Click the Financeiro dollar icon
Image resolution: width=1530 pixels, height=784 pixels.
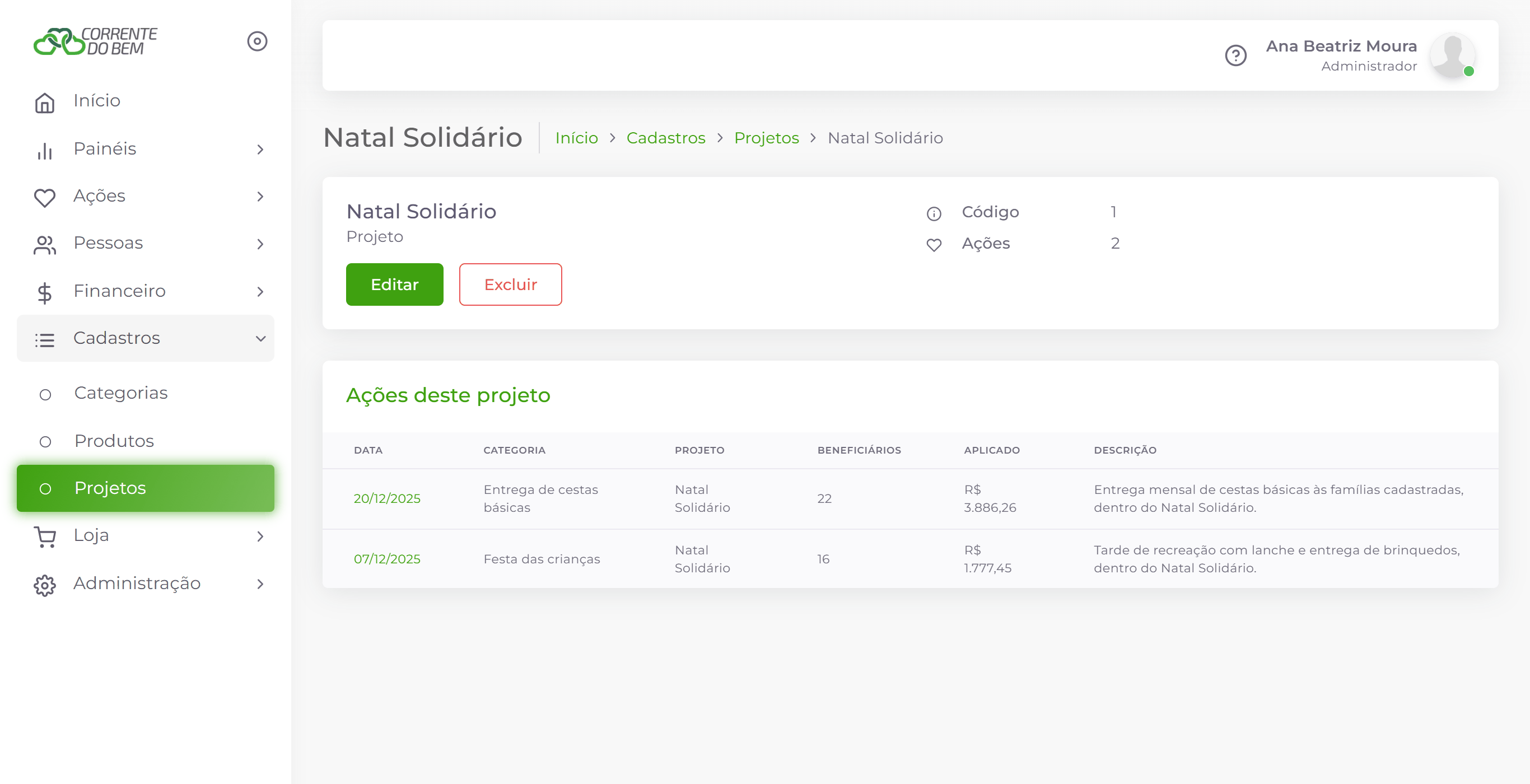pos(45,293)
